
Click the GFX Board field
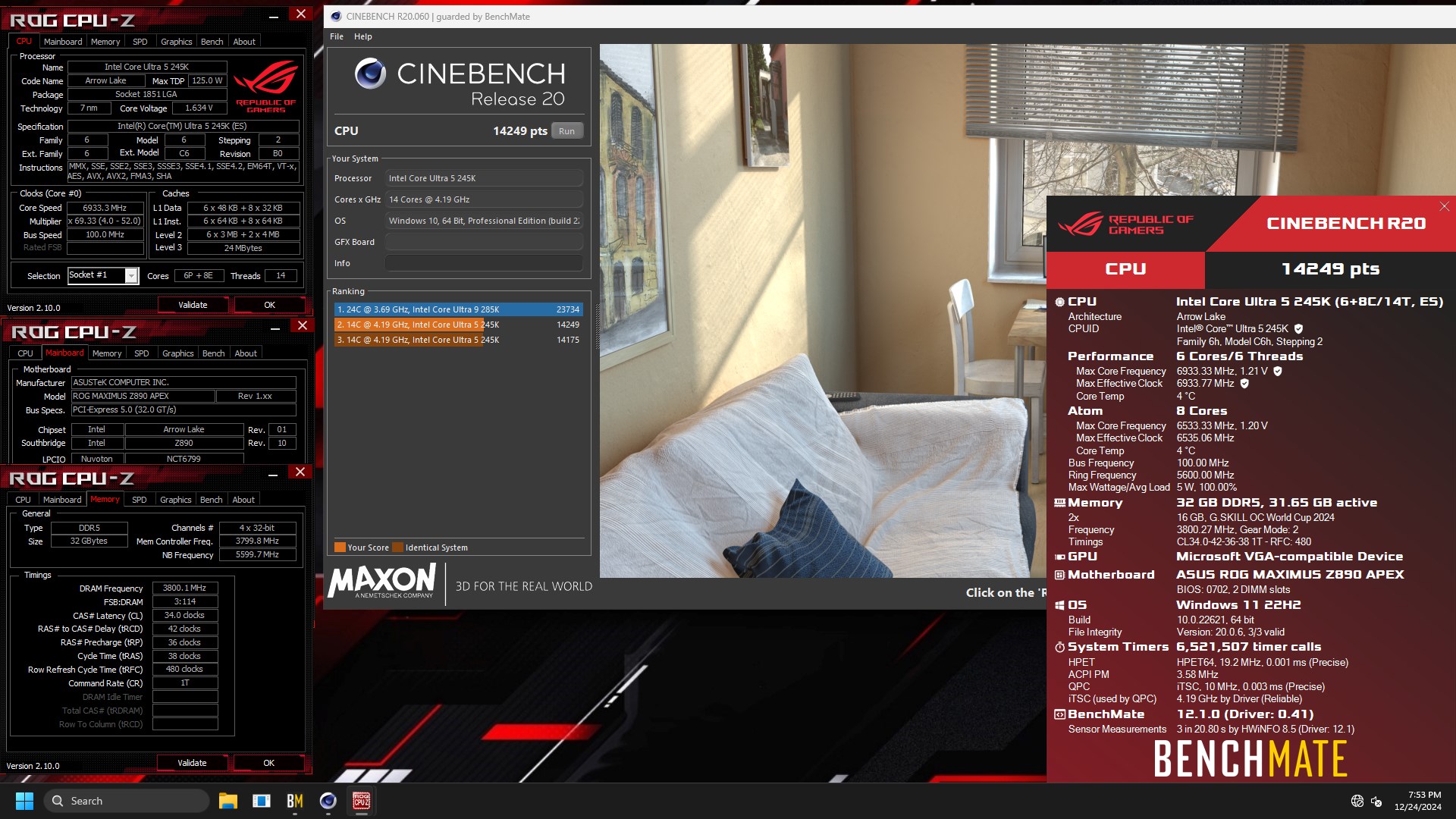484,242
